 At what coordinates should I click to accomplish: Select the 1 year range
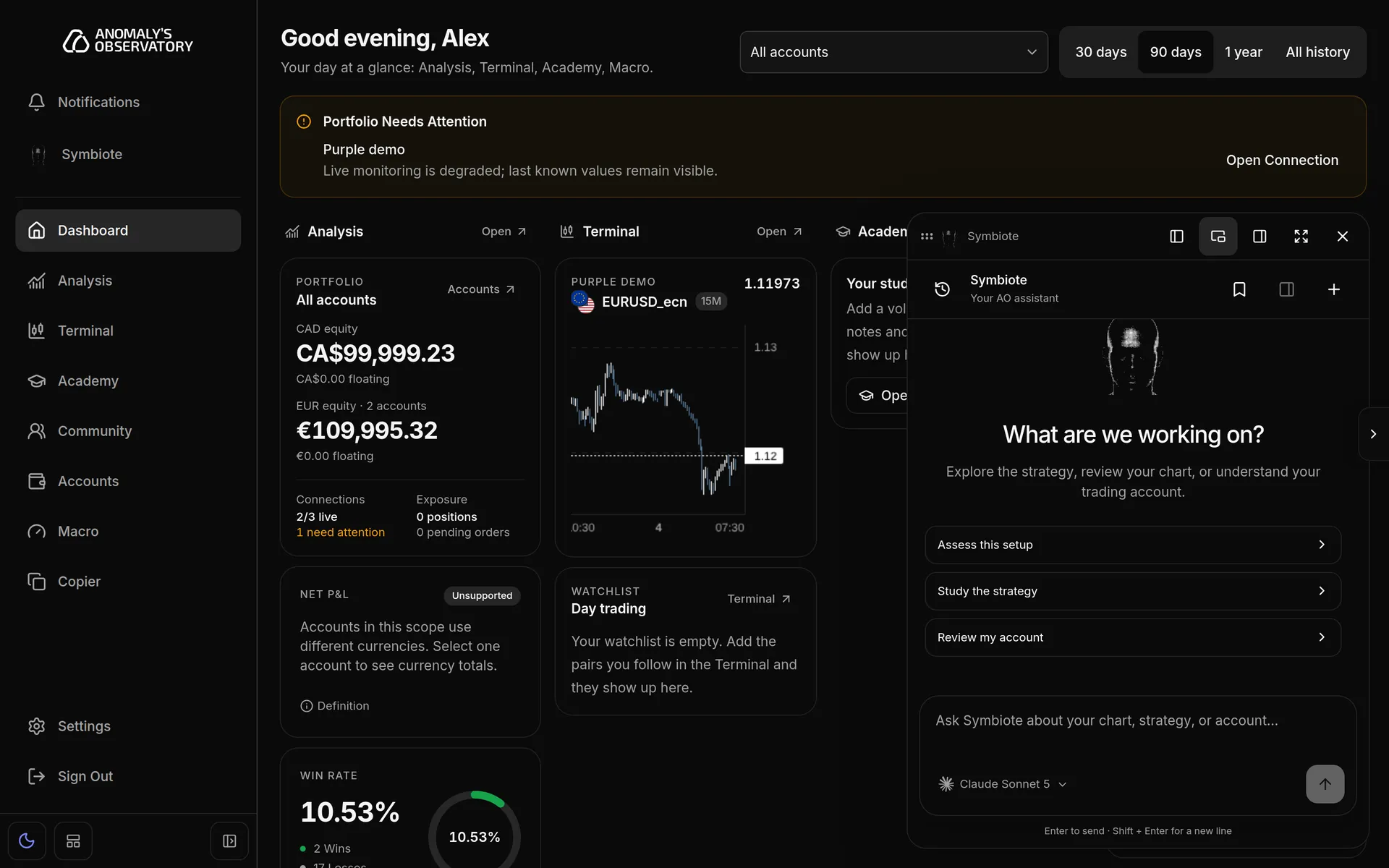tap(1243, 52)
